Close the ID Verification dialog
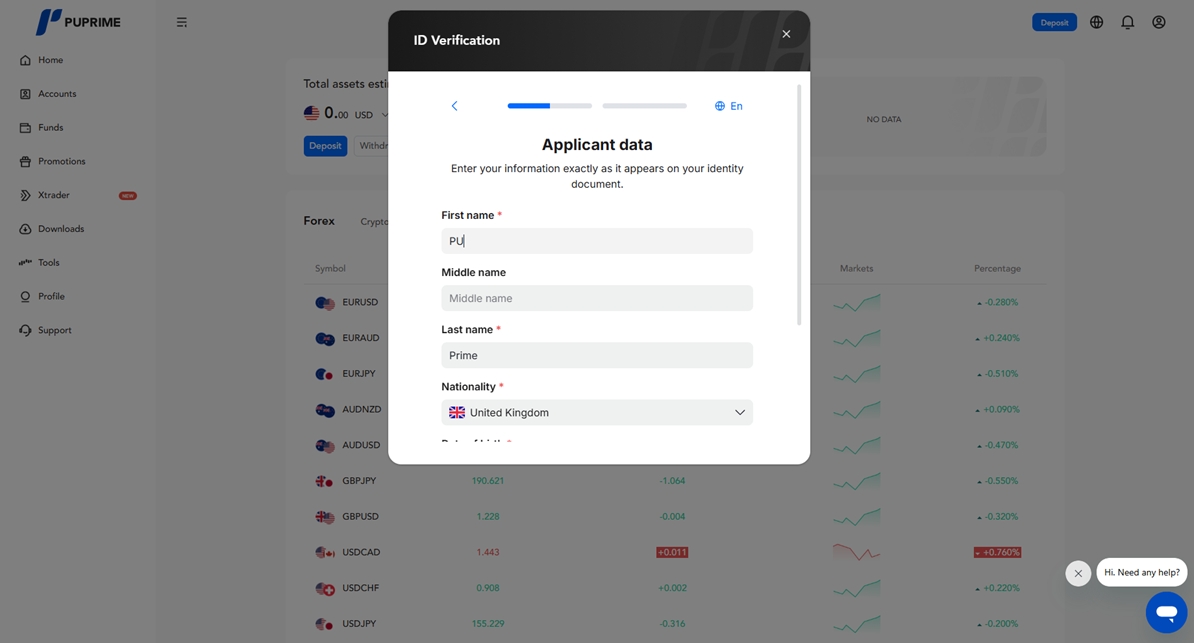This screenshot has height=643, width=1194. click(x=786, y=34)
